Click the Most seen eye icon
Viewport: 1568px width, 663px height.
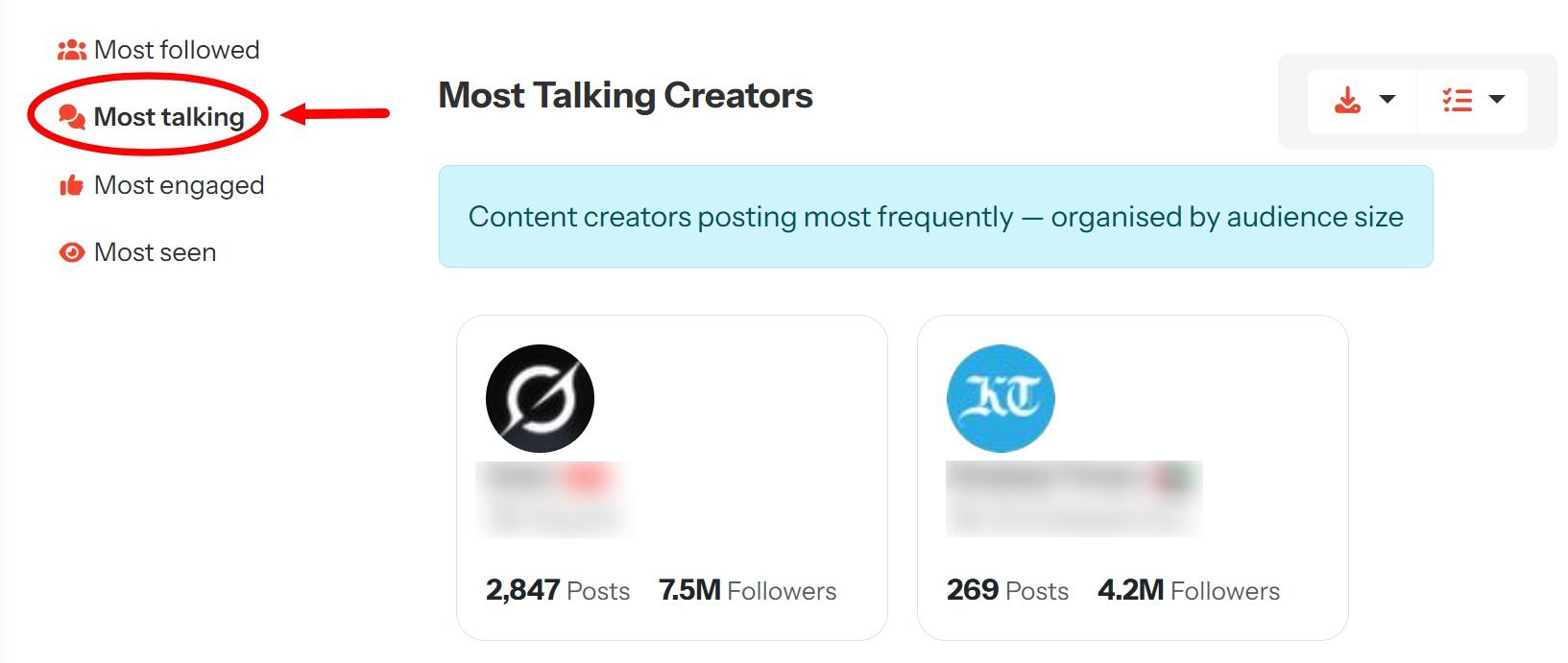click(72, 252)
